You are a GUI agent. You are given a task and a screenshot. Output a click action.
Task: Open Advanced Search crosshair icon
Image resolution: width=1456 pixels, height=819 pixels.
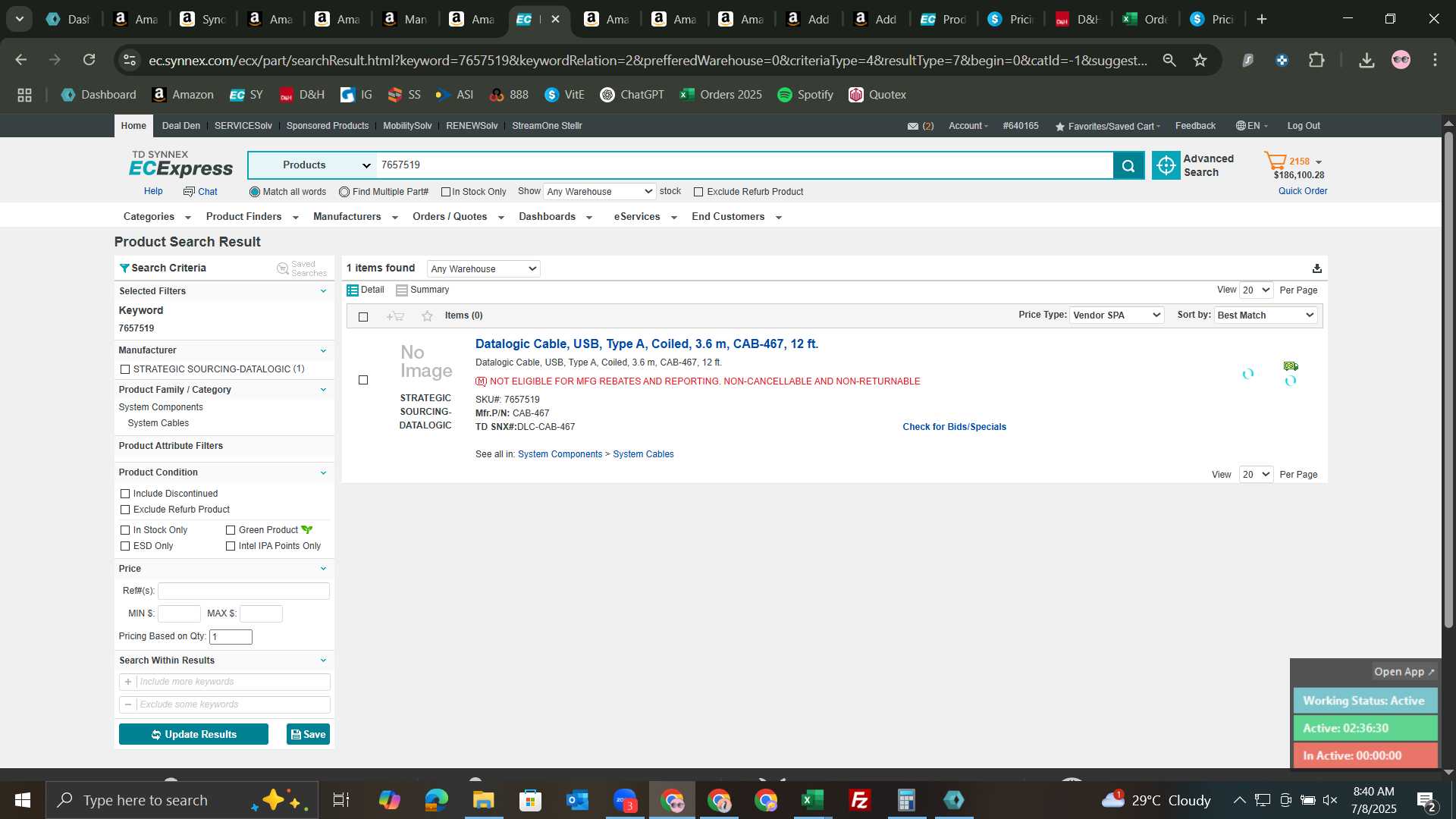click(1166, 165)
